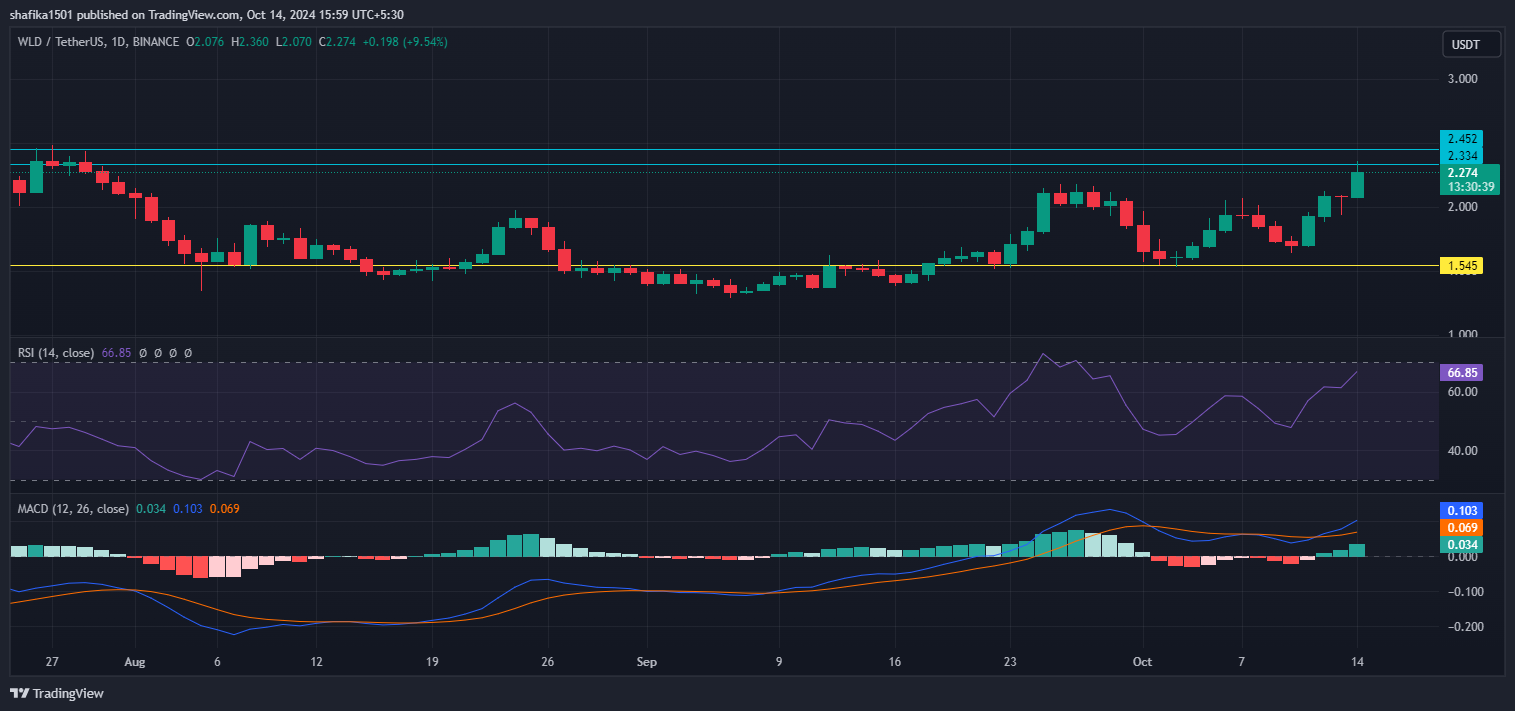Image resolution: width=1515 pixels, height=711 pixels.
Task: Click the TradingView logo at bottom left
Action: point(57,693)
